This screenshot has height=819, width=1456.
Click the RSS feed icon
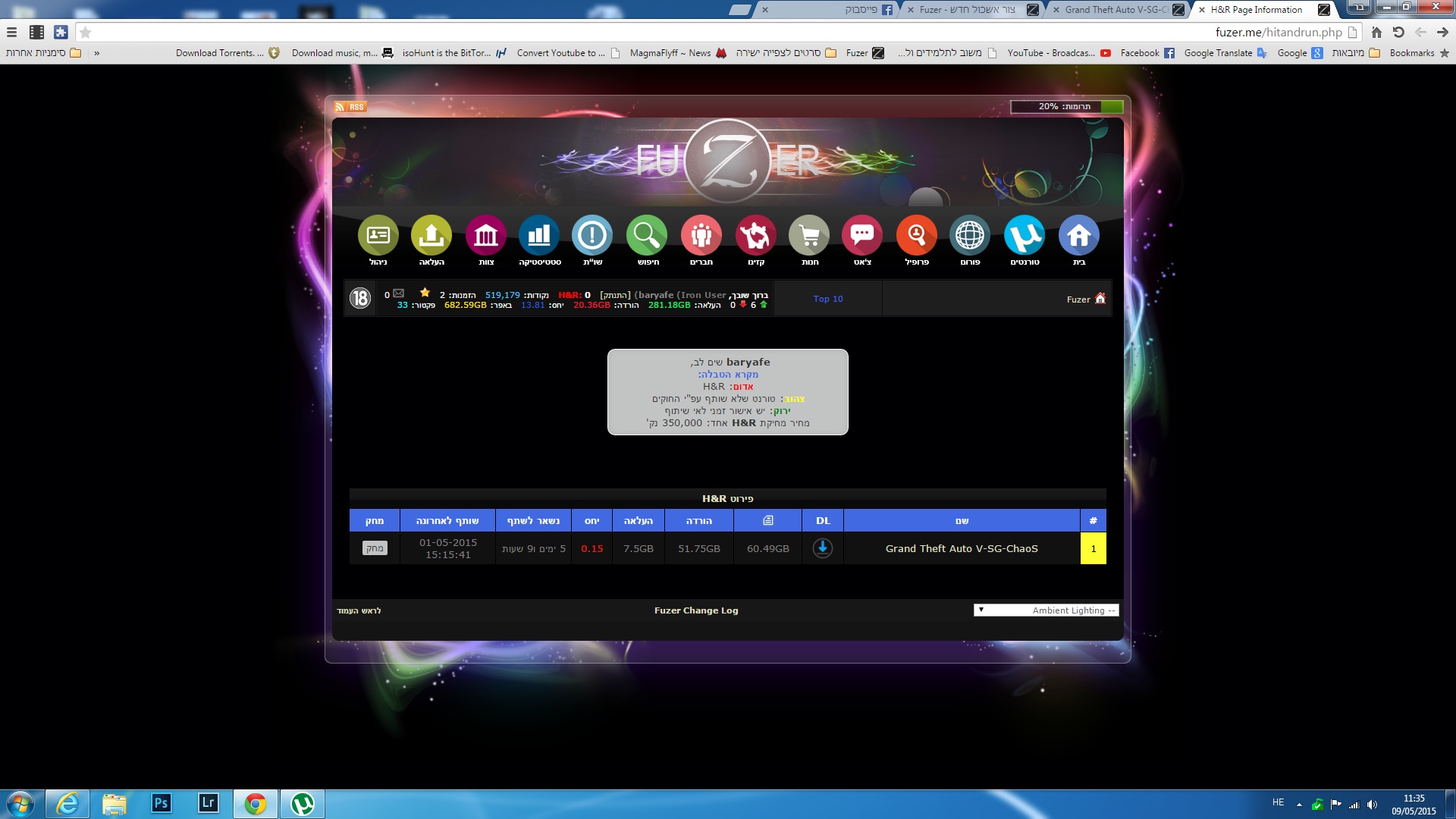tap(350, 107)
